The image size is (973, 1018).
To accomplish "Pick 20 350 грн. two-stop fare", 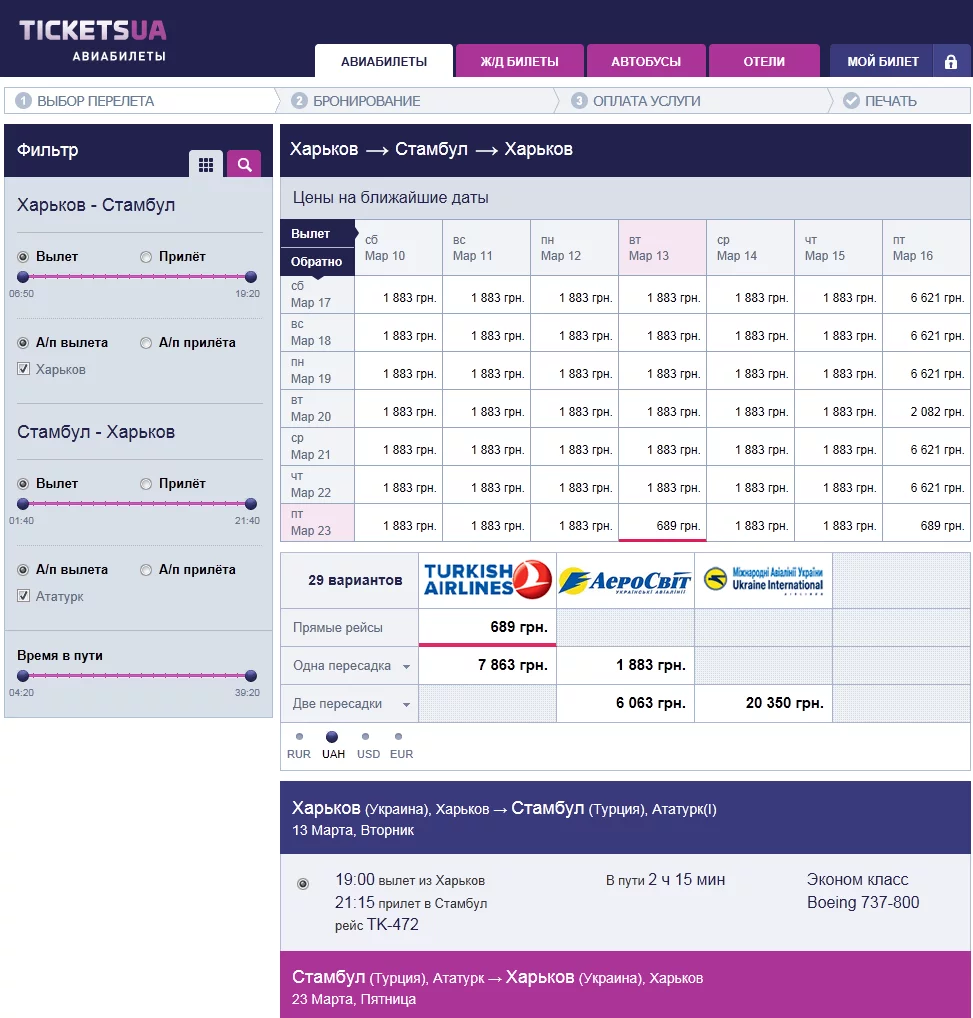I will pyautogui.click(x=763, y=703).
